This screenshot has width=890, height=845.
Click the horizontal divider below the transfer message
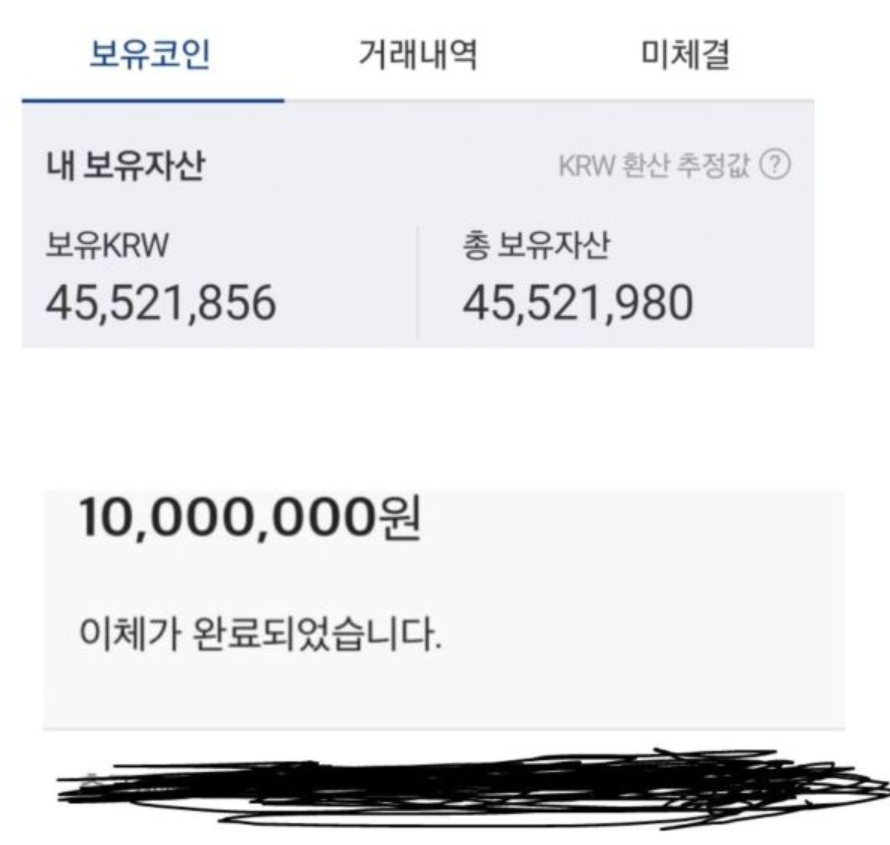pyautogui.click(x=443, y=728)
